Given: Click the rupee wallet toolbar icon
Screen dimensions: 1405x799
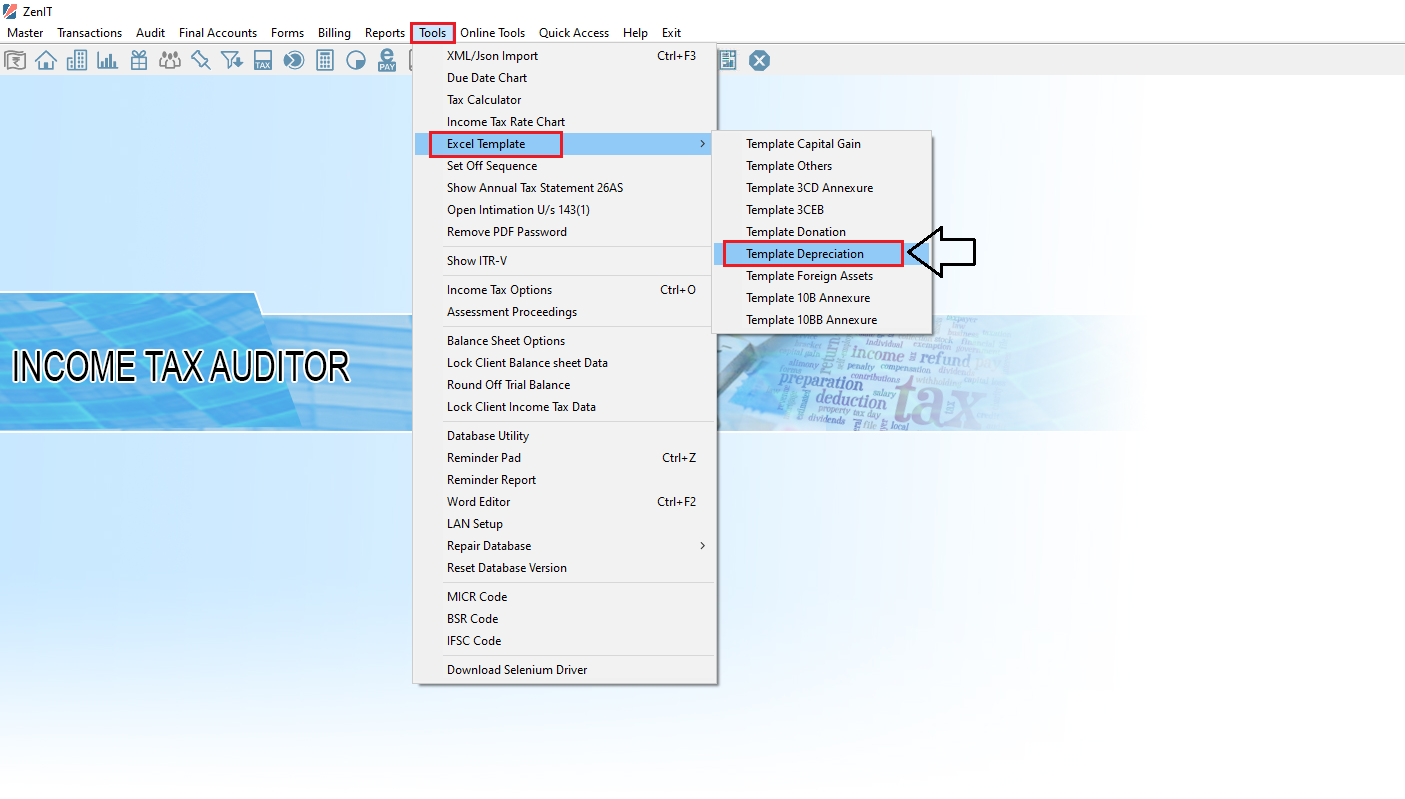Looking at the screenshot, I should 15,61.
